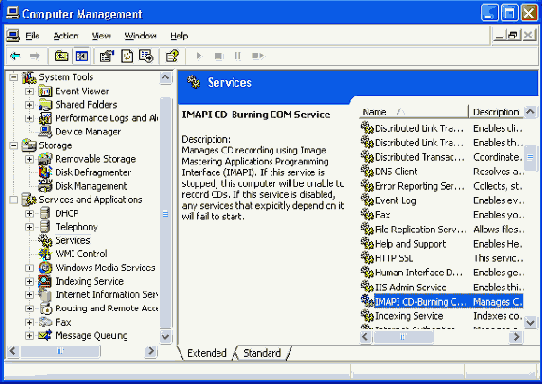Click the services list scroll-right arrow
This screenshot has height=384, width=542.
pyautogui.click(x=516, y=336)
